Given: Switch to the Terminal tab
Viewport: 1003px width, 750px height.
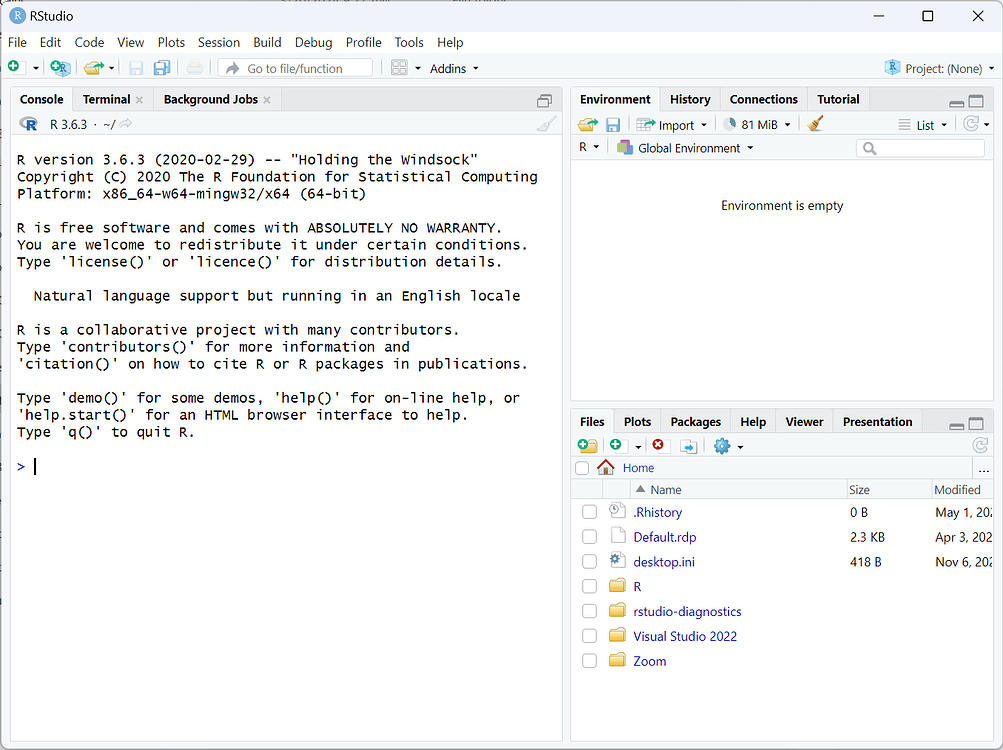Looking at the screenshot, I should (106, 99).
